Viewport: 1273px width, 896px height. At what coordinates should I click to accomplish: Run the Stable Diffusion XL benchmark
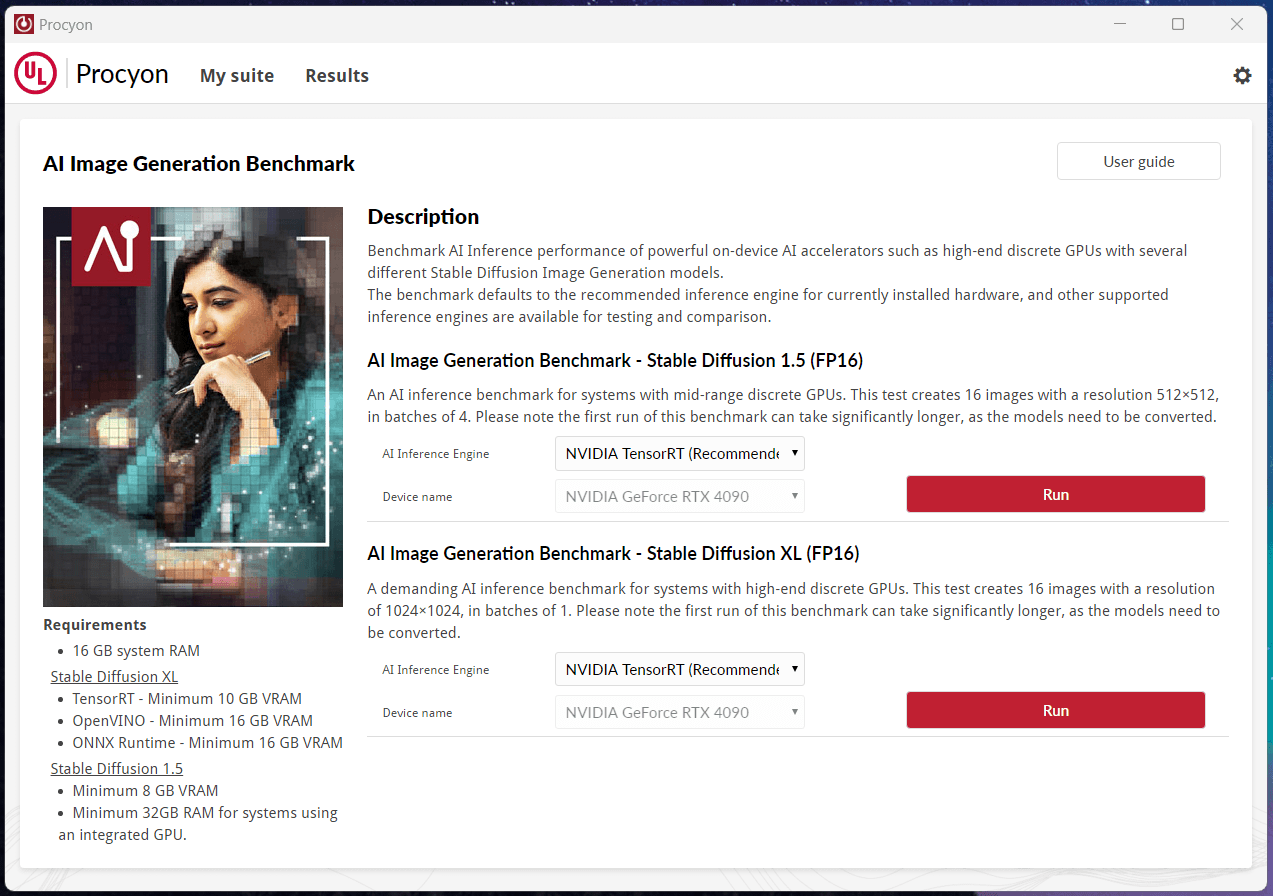coord(1056,710)
